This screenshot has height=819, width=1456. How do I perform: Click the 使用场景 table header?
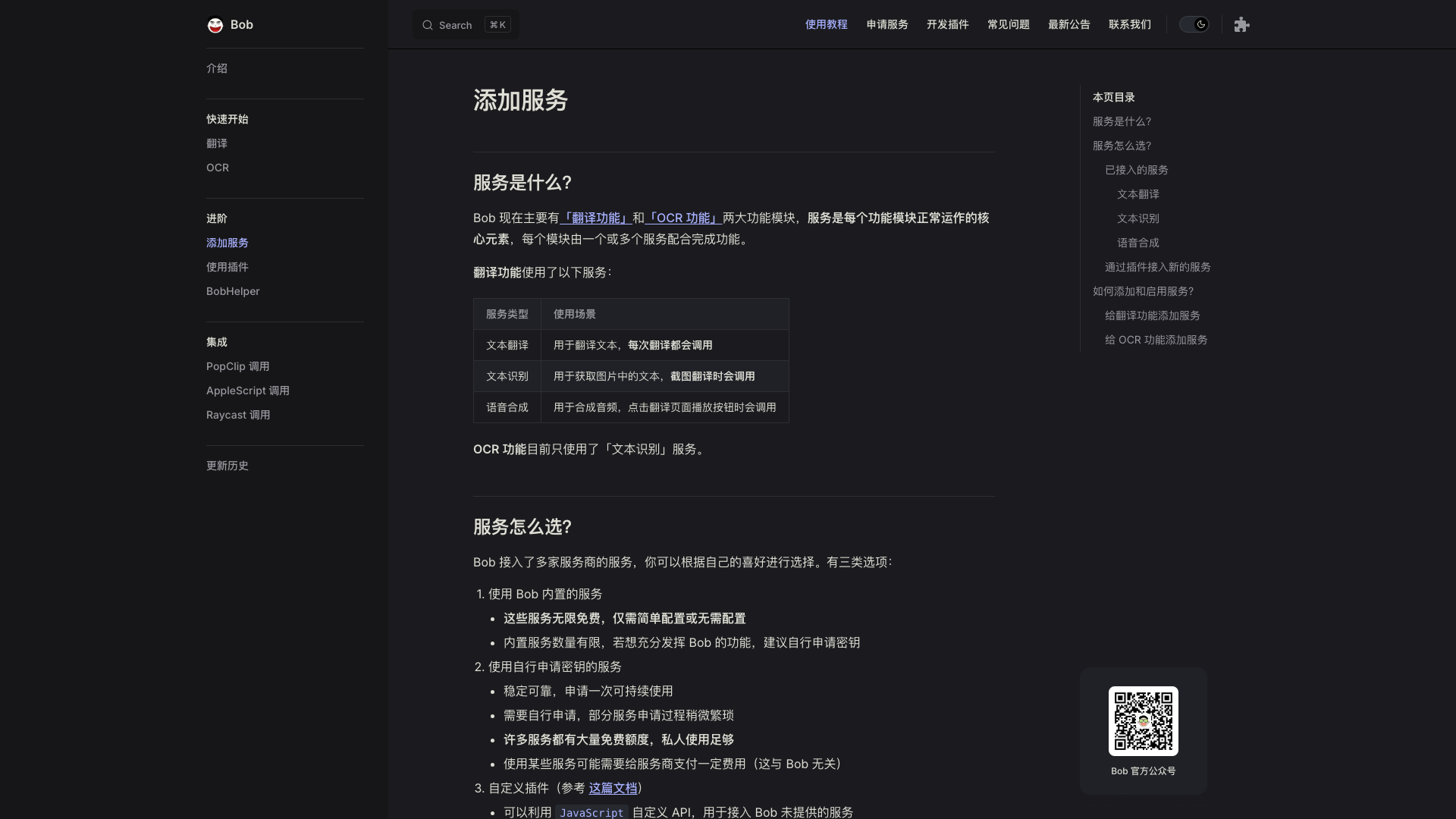[665, 314]
